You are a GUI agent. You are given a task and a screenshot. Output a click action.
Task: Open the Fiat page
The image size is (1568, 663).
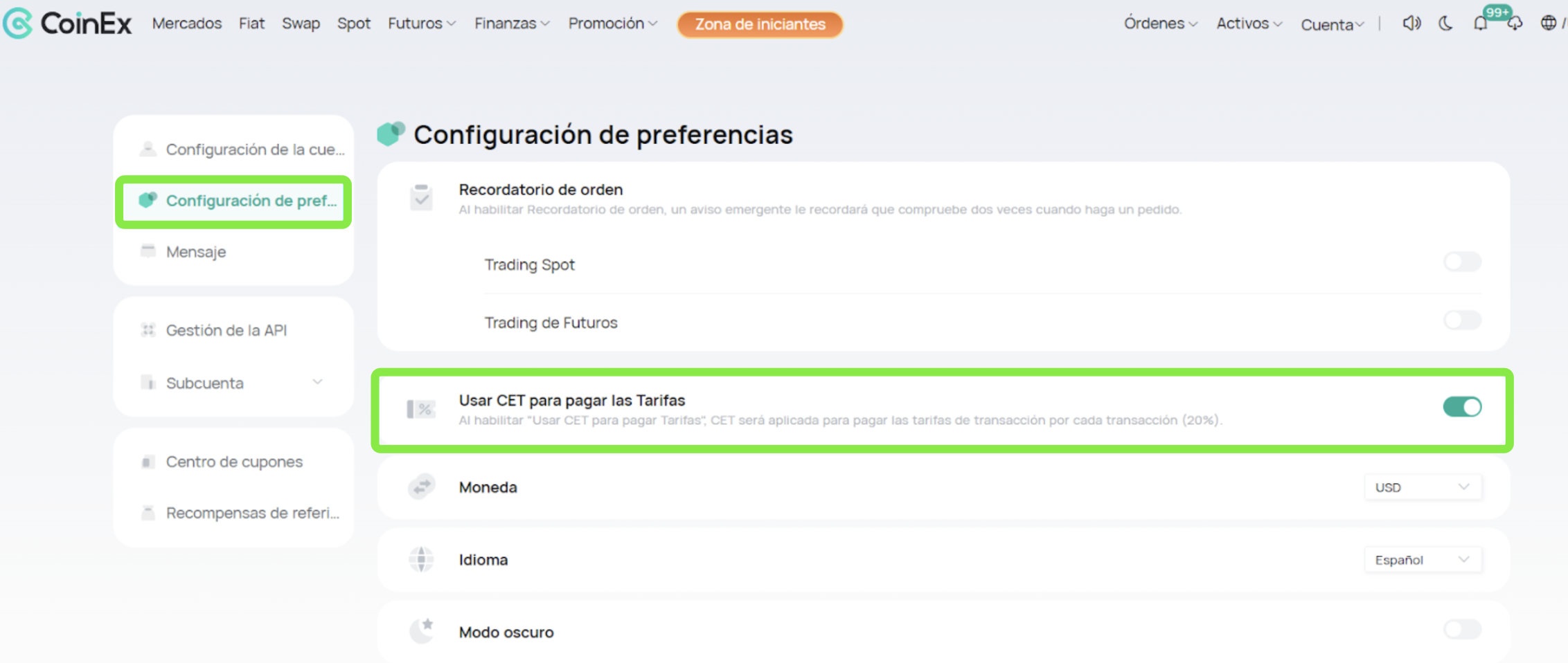coord(251,24)
